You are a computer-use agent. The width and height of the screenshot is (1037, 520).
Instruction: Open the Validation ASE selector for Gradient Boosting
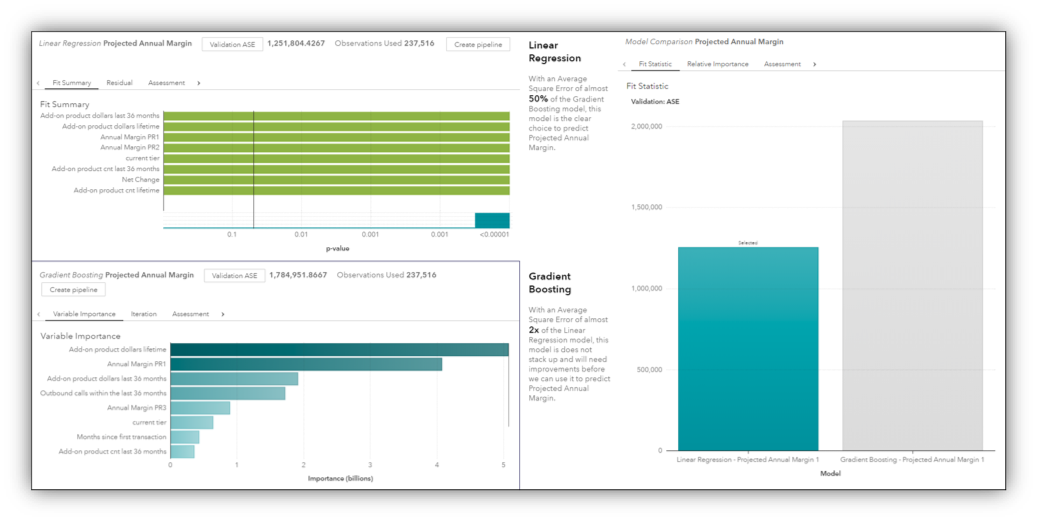235,276
